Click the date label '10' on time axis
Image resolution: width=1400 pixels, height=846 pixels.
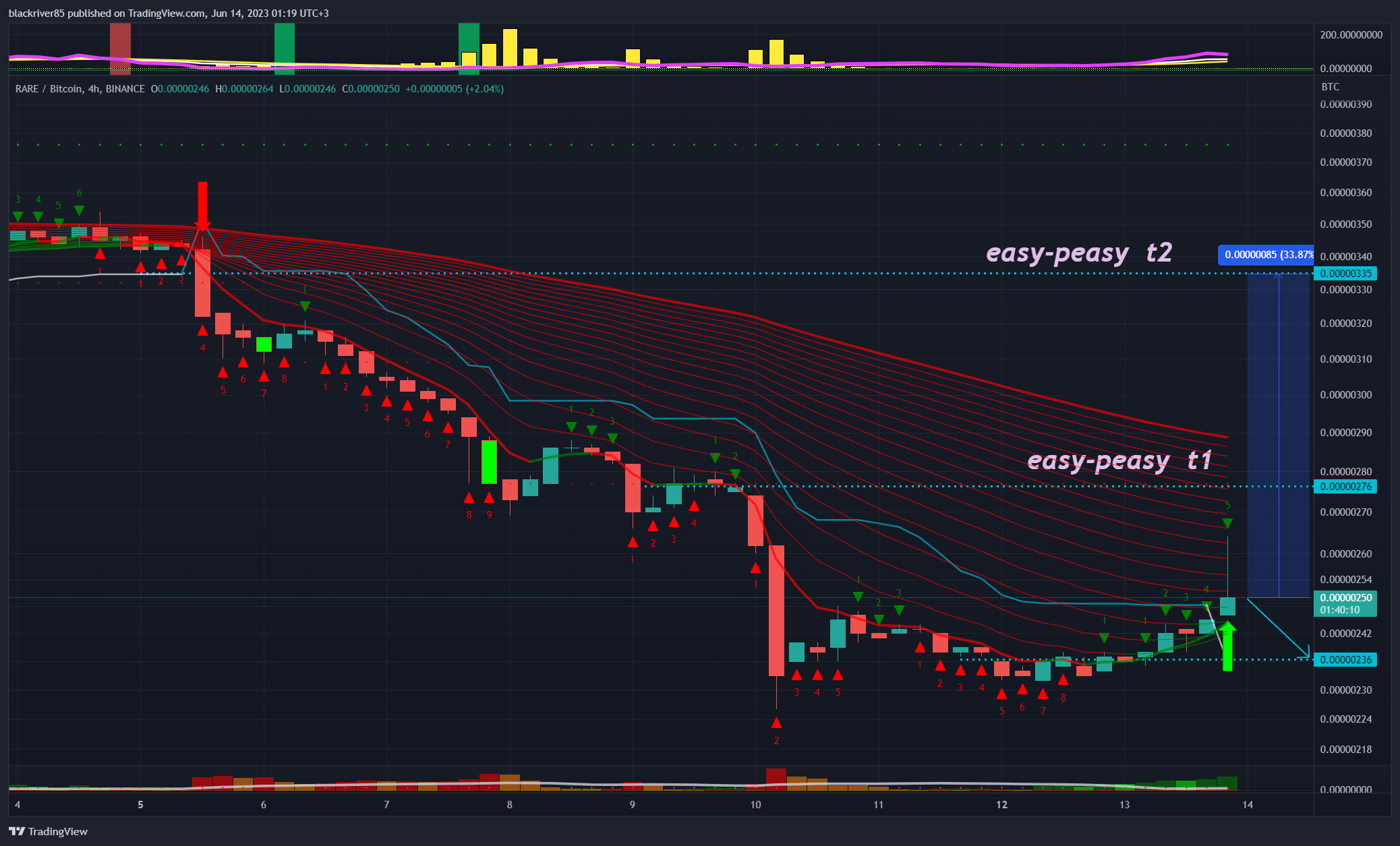pyautogui.click(x=755, y=804)
